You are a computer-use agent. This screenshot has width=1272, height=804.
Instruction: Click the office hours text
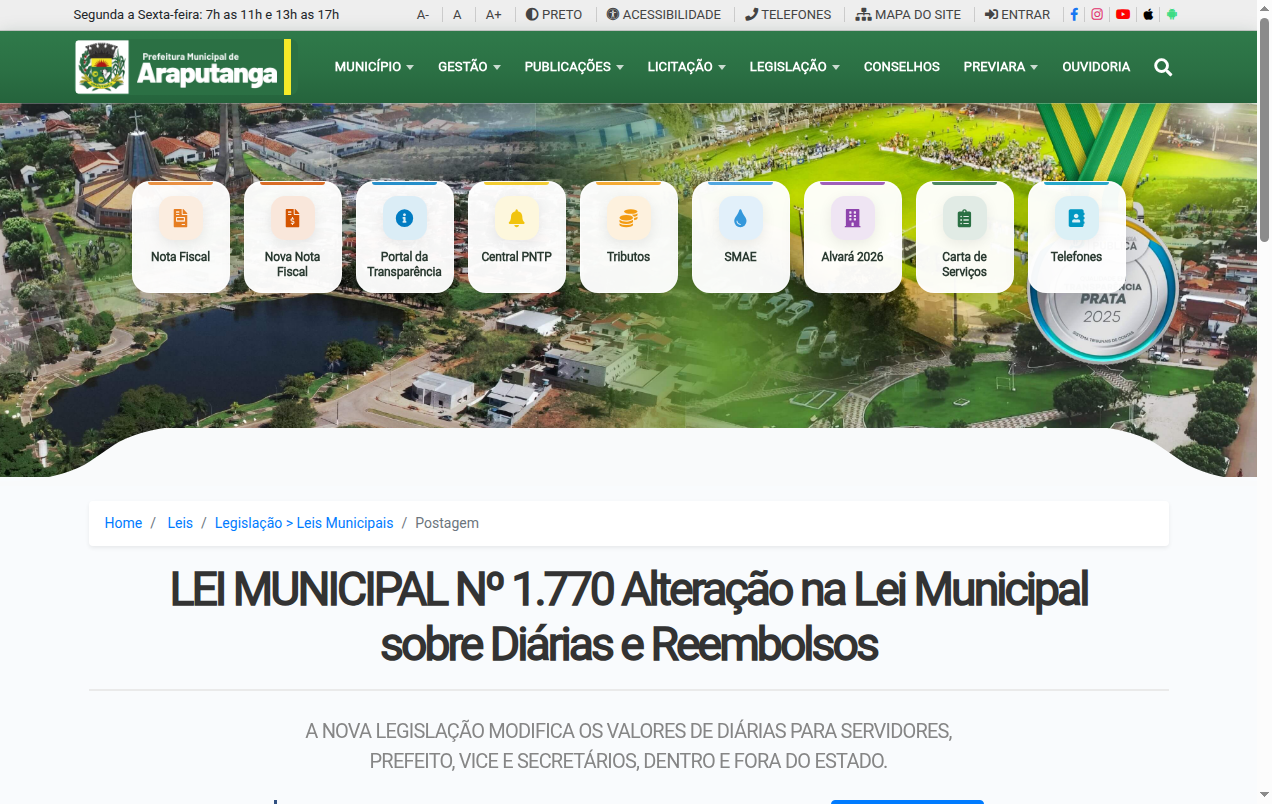click(x=206, y=15)
